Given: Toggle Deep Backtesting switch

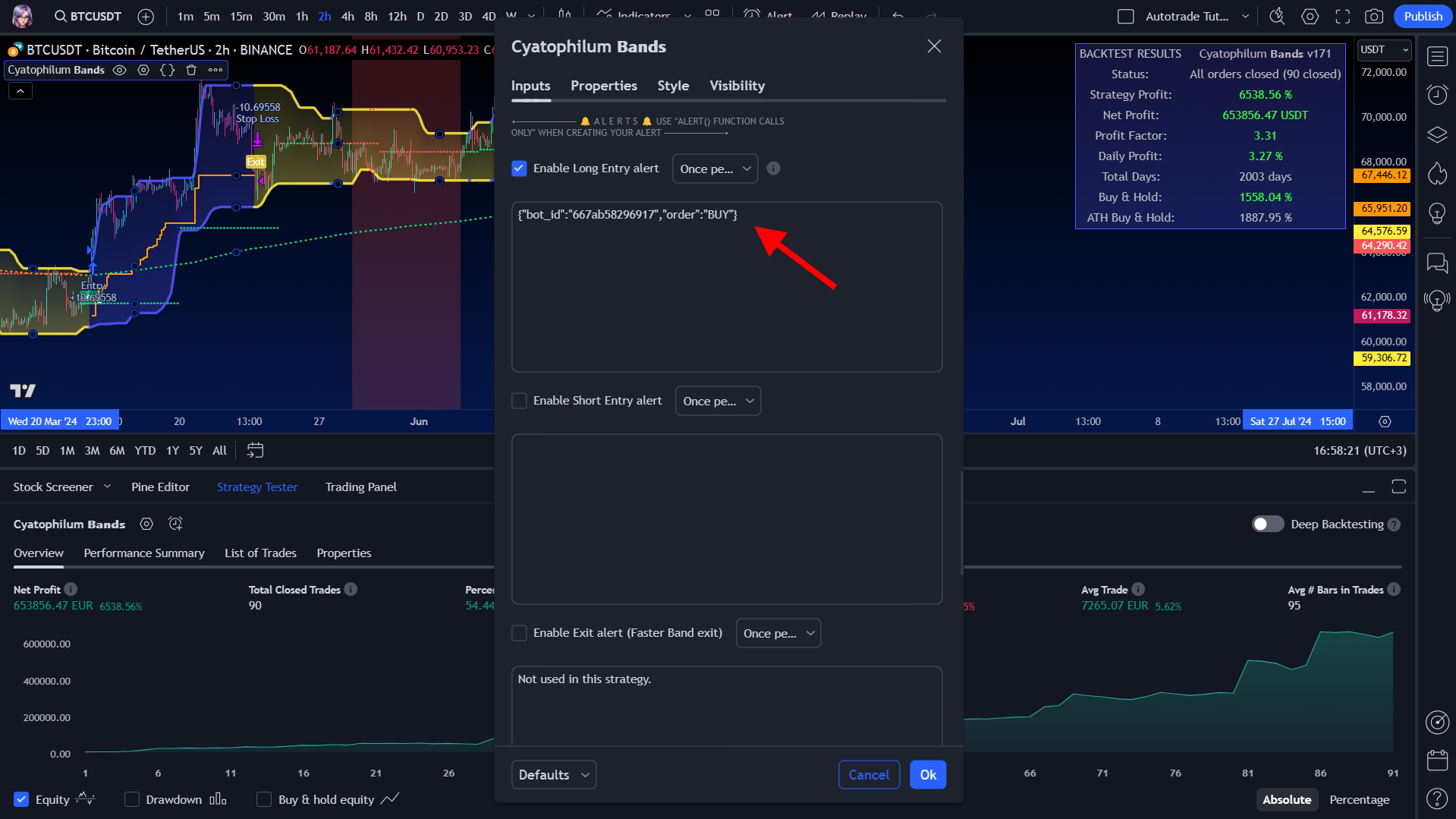Looking at the screenshot, I should [1267, 524].
